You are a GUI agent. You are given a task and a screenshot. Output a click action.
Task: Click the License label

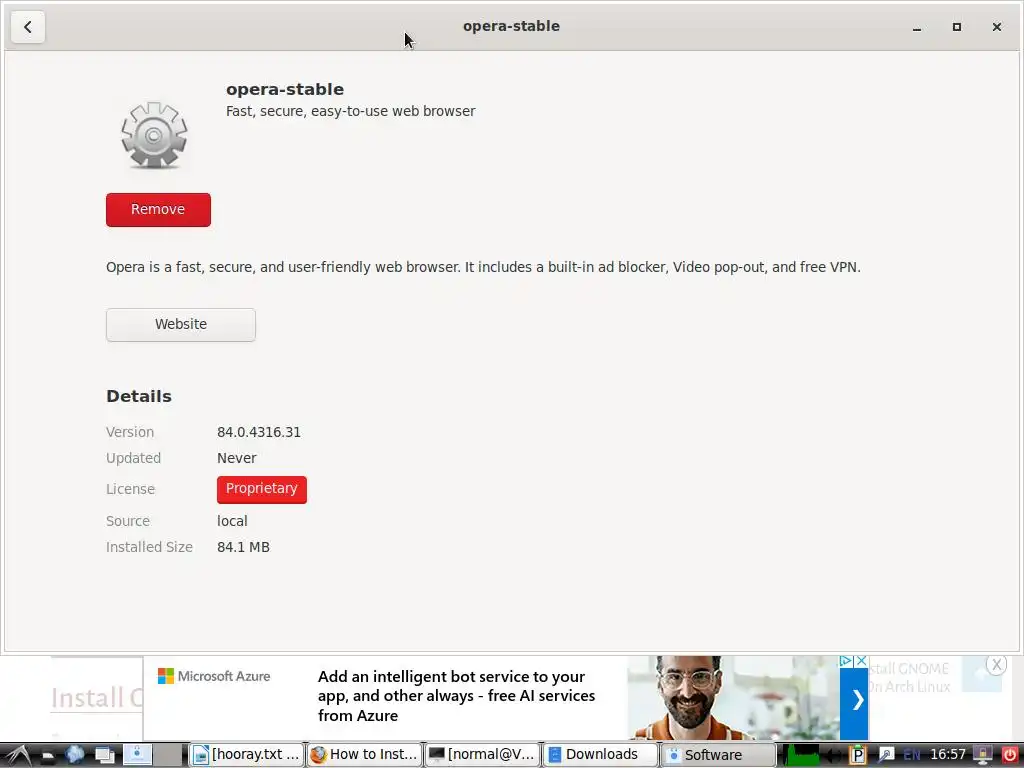130,489
